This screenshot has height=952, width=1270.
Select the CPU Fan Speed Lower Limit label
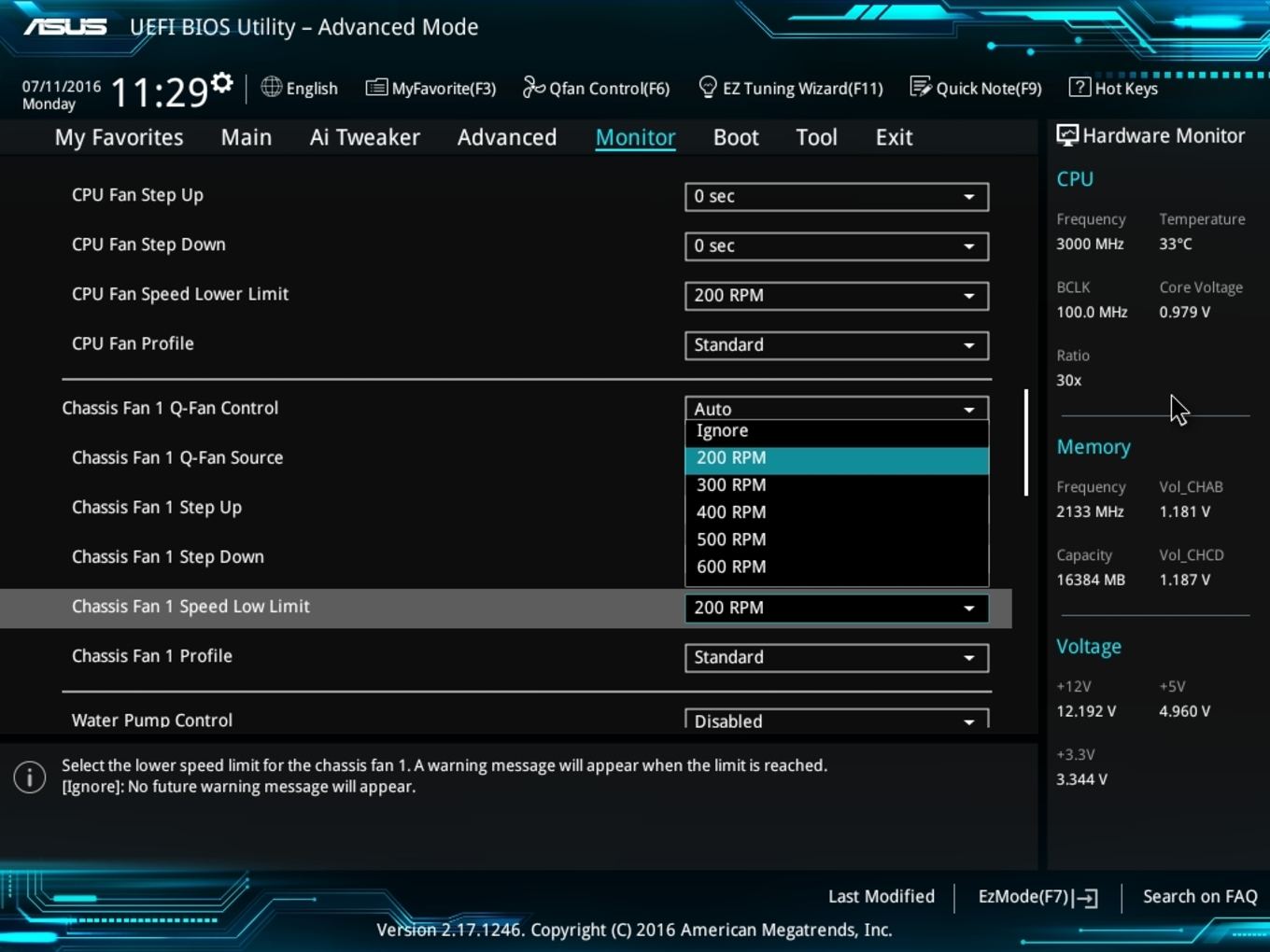point(180,294)
